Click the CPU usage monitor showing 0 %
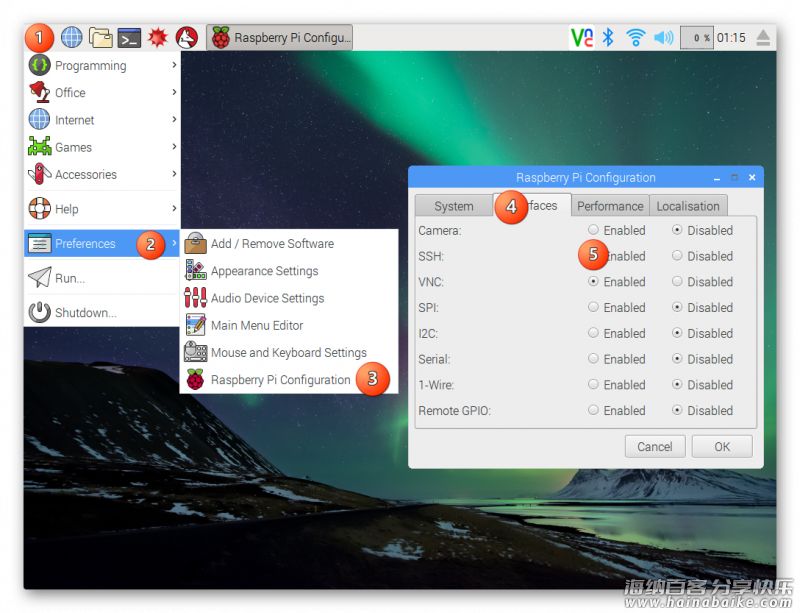The image size is (800, 613). point(696,38)
